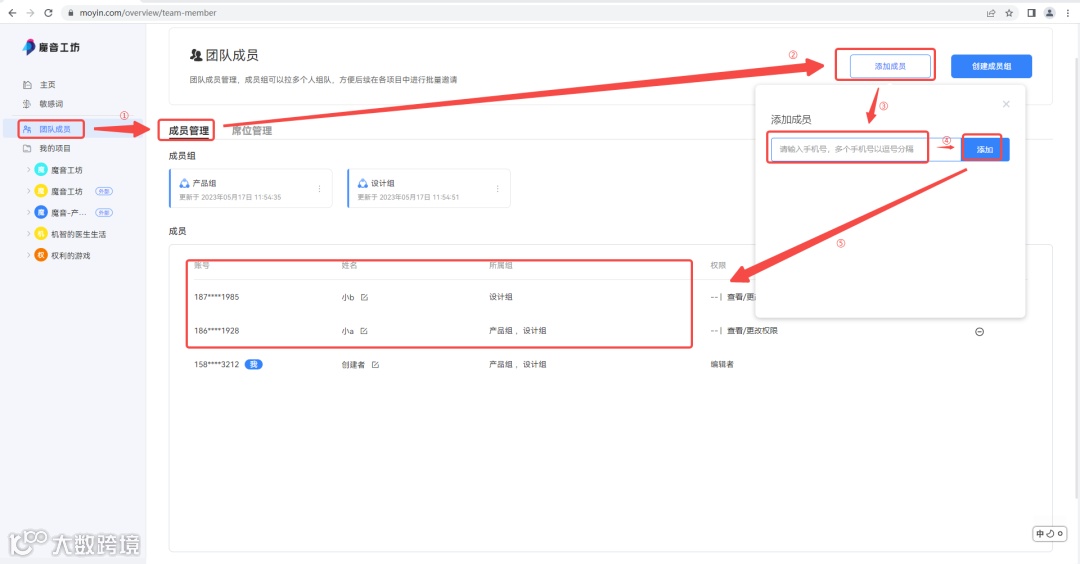1080x564 pixels.
Task: Edit the 创建者 member name
Action: click(x=375, y=365)
